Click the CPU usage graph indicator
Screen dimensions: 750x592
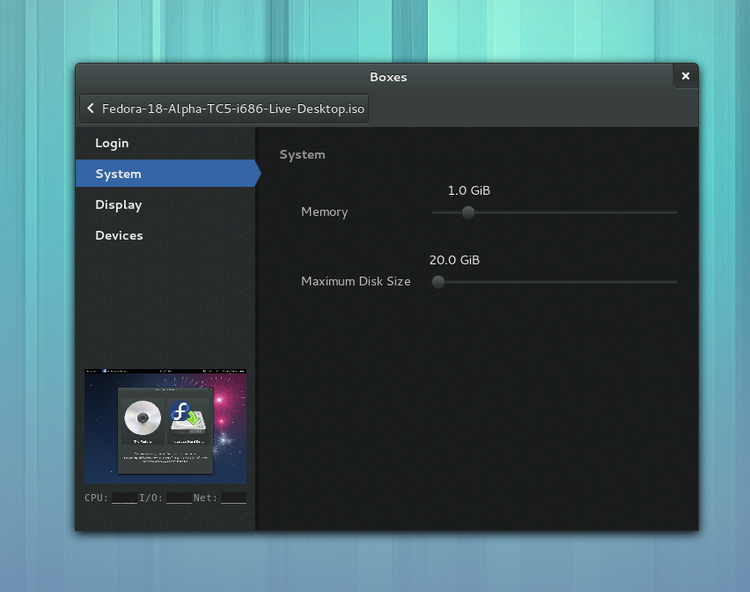point(124,497)
